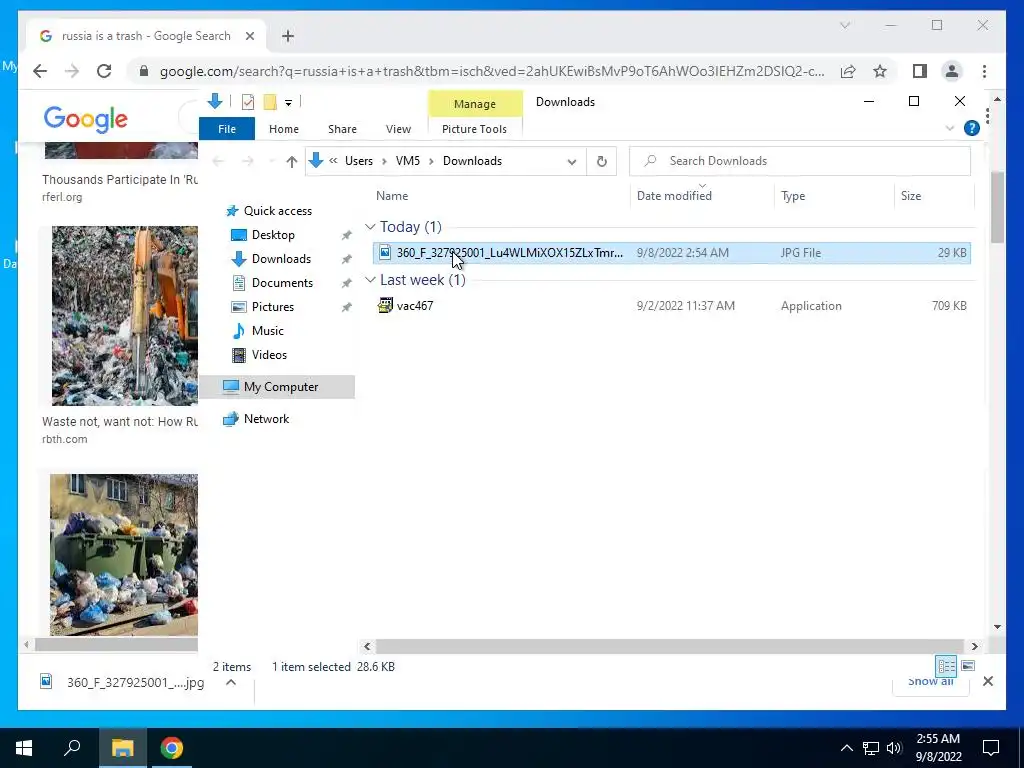Expand the Explorer ribbon chevron
The width and height of the screenshot is (1024, 768).
click(950, 129)
